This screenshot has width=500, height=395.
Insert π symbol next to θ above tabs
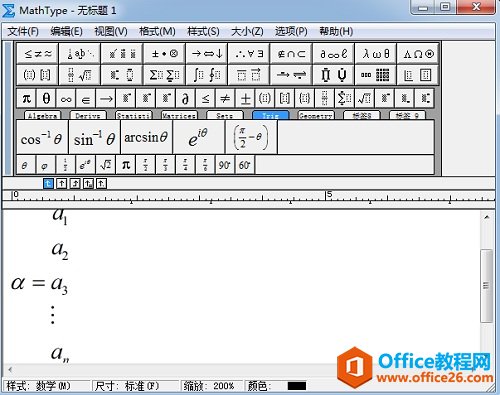click(26, 99)
